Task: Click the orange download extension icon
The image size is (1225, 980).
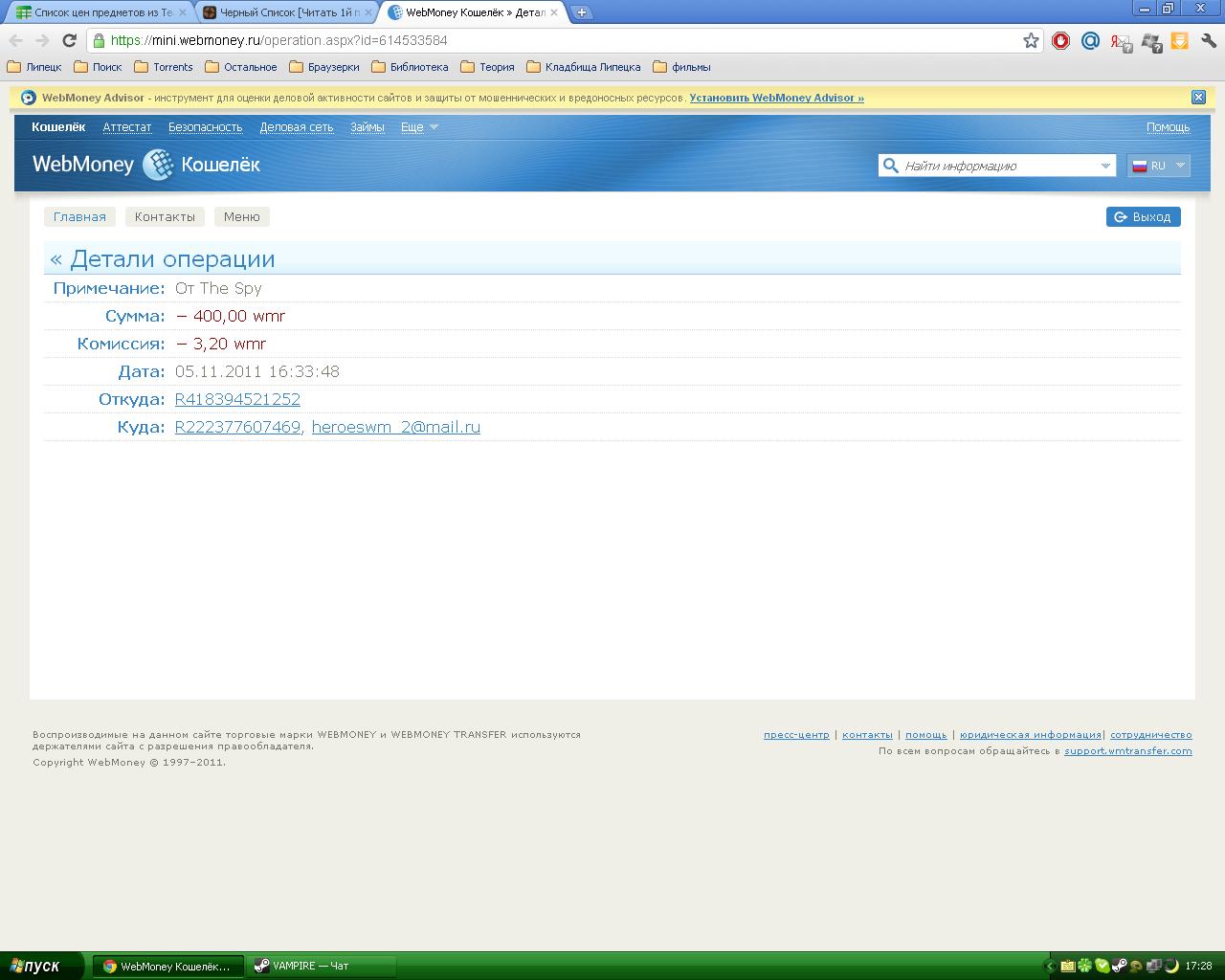Action: pyautogui.click(x=1180, y=40)
